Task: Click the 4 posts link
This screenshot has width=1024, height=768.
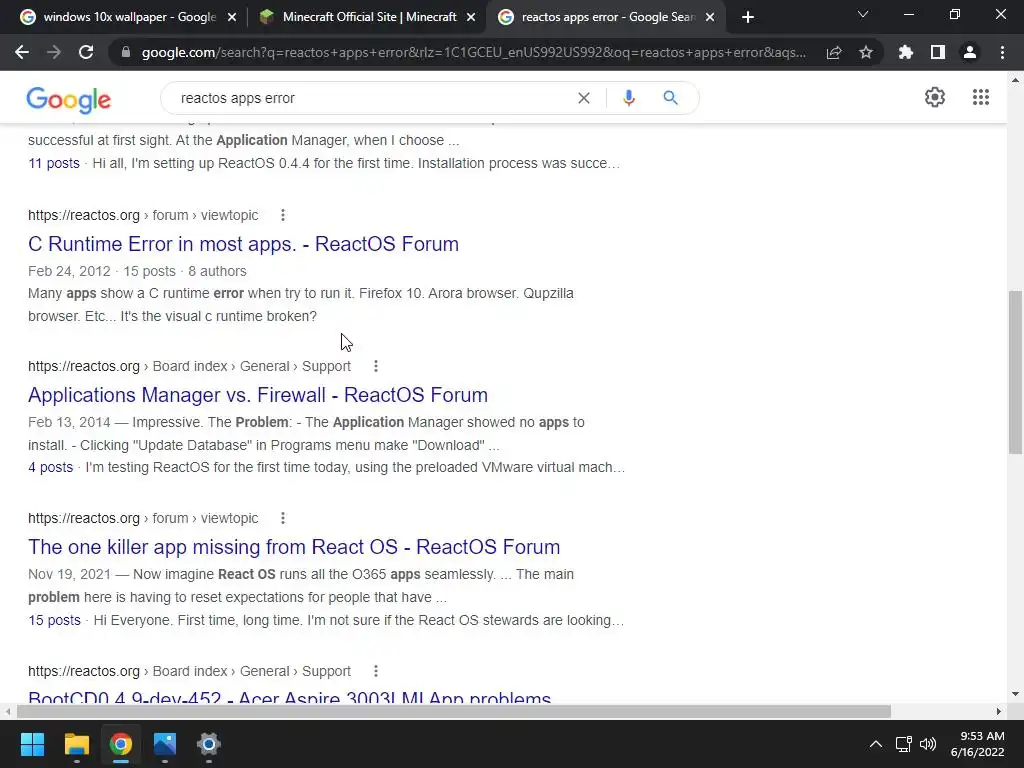Action: point(50,468)
